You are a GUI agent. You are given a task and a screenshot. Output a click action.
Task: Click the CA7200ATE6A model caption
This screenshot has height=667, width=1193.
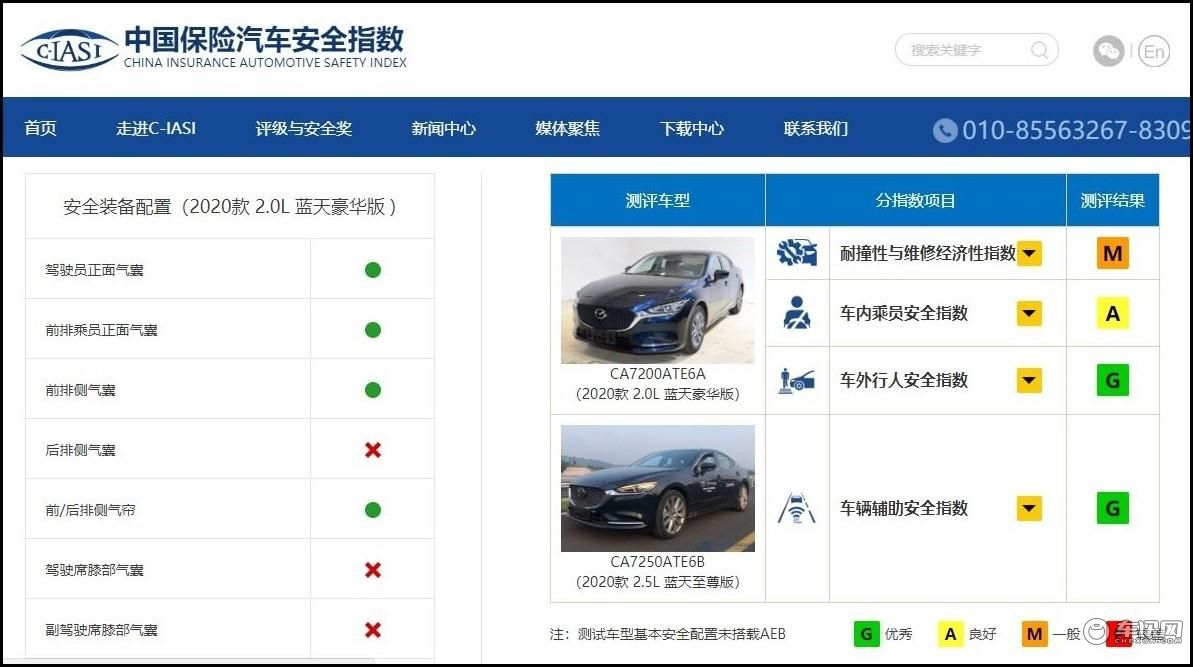658,374
